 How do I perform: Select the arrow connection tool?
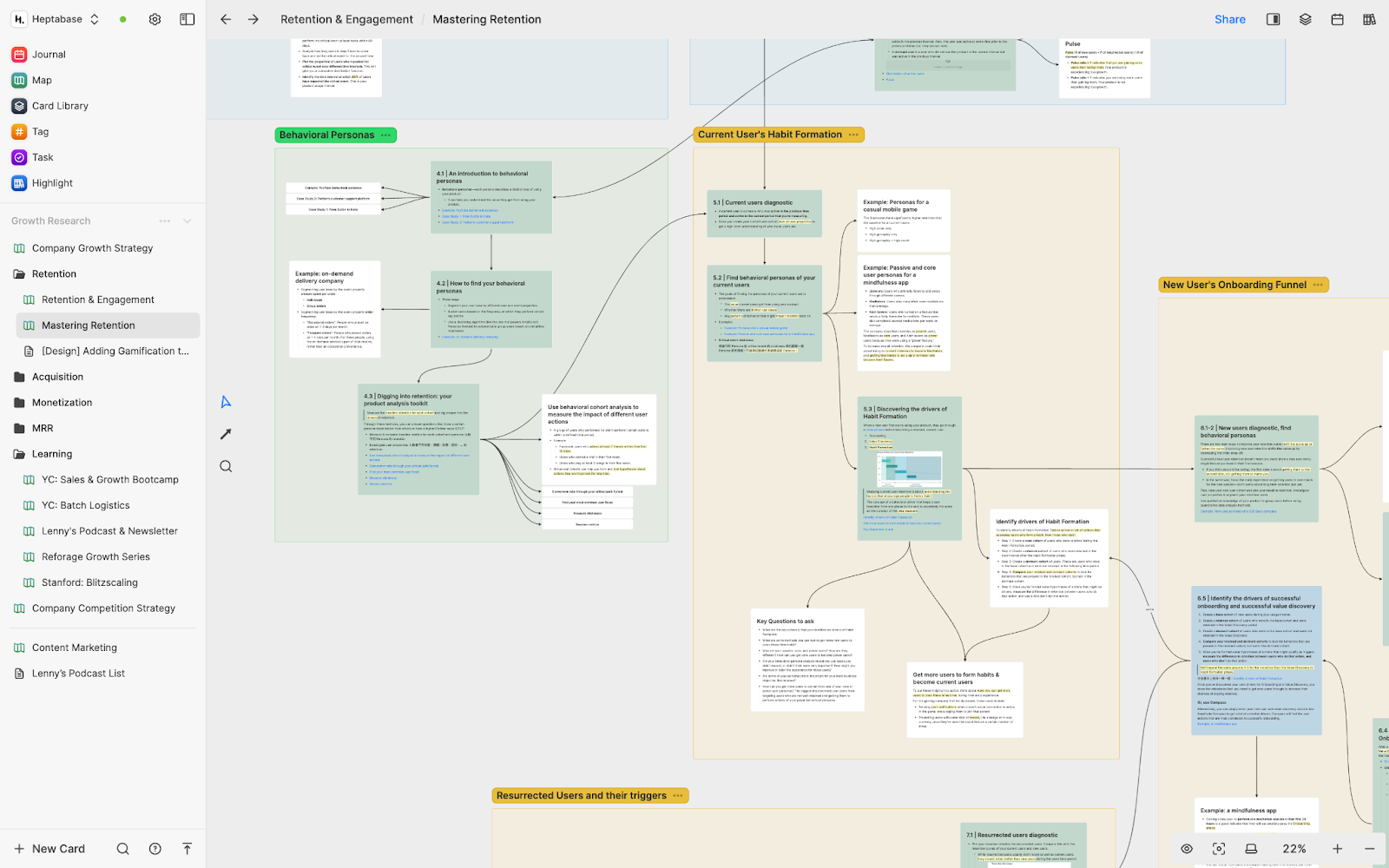pos(226,434)
